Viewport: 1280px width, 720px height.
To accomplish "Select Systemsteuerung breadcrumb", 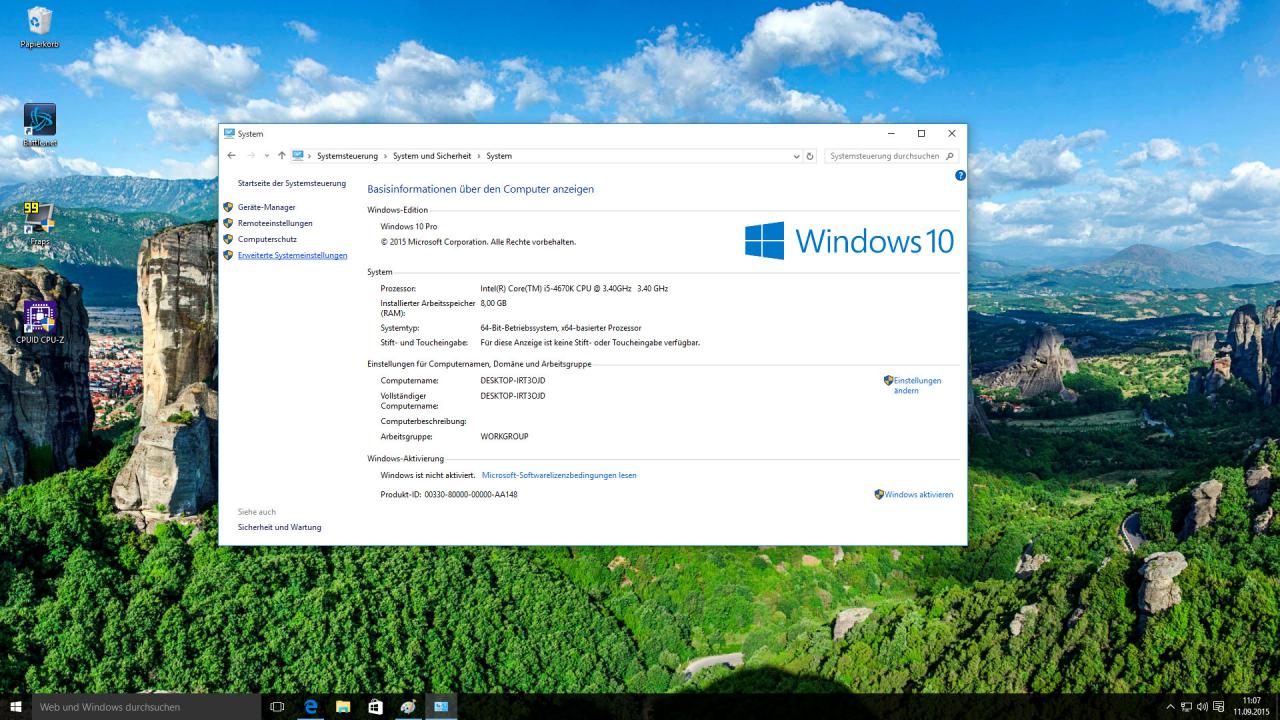I will 347,156.
